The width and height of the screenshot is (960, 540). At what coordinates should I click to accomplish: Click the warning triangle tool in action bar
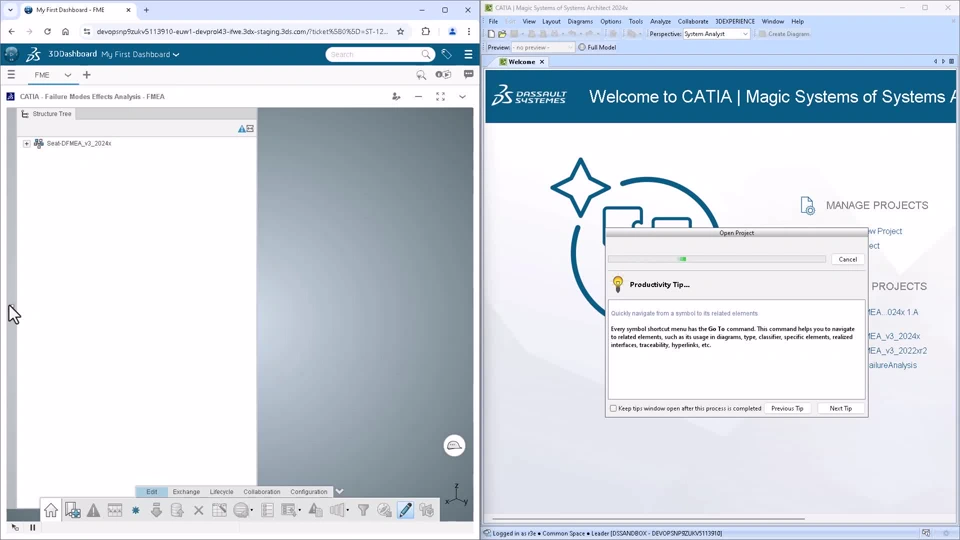[93, 510]
